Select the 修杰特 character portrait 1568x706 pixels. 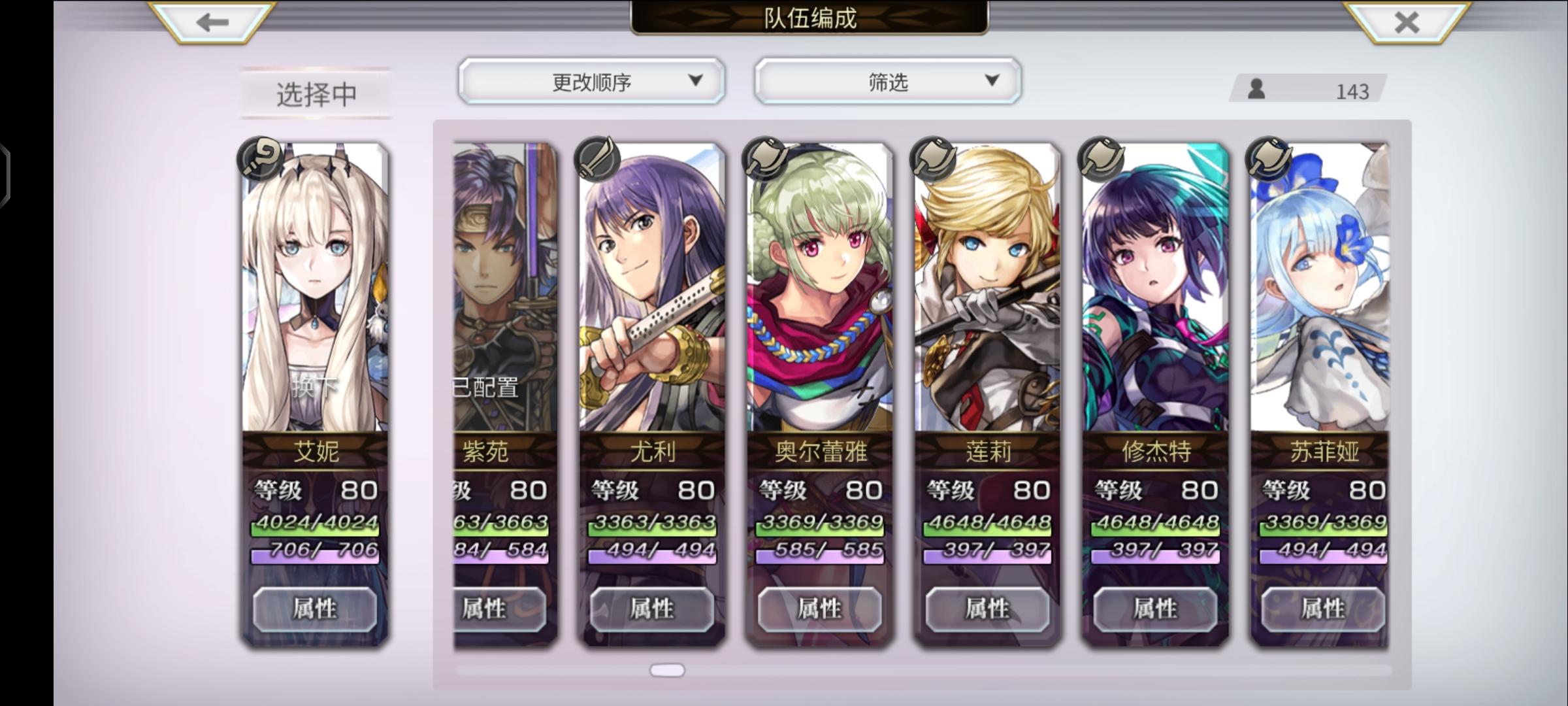click(x=1155, y=288)
